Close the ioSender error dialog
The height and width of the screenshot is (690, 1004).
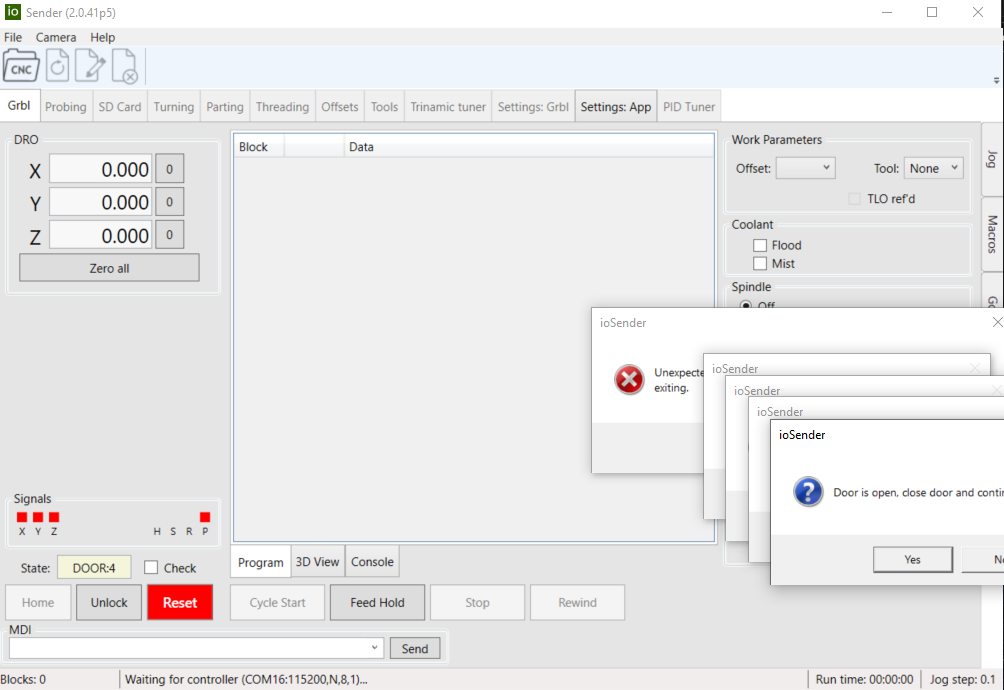(997, 322)
